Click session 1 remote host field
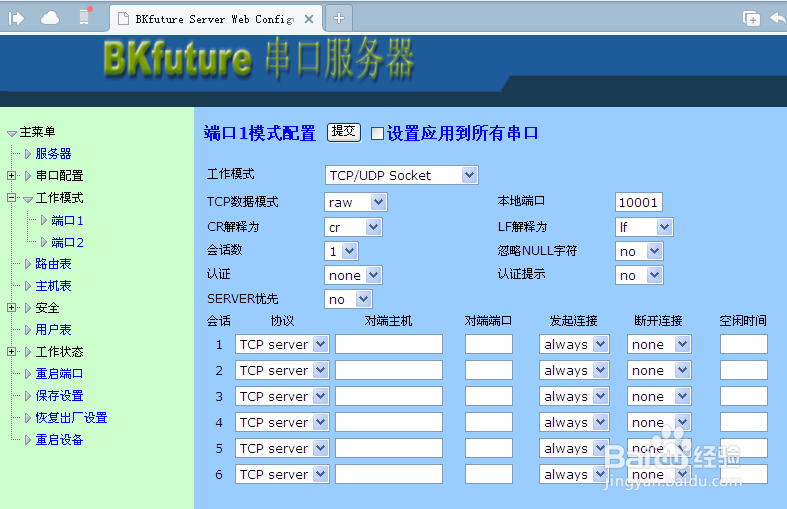 (x=389, y=344)
